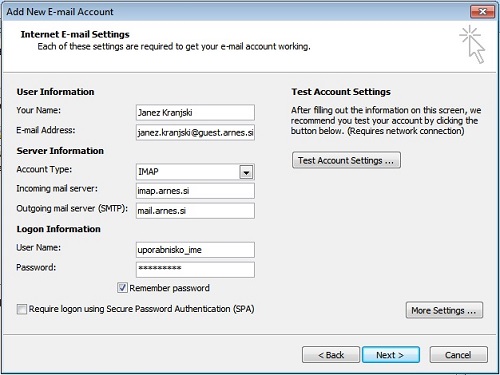Open the Account Type dropdown arrow
The height and width of the screenshot is (375, 500).
tap(246, 172)
